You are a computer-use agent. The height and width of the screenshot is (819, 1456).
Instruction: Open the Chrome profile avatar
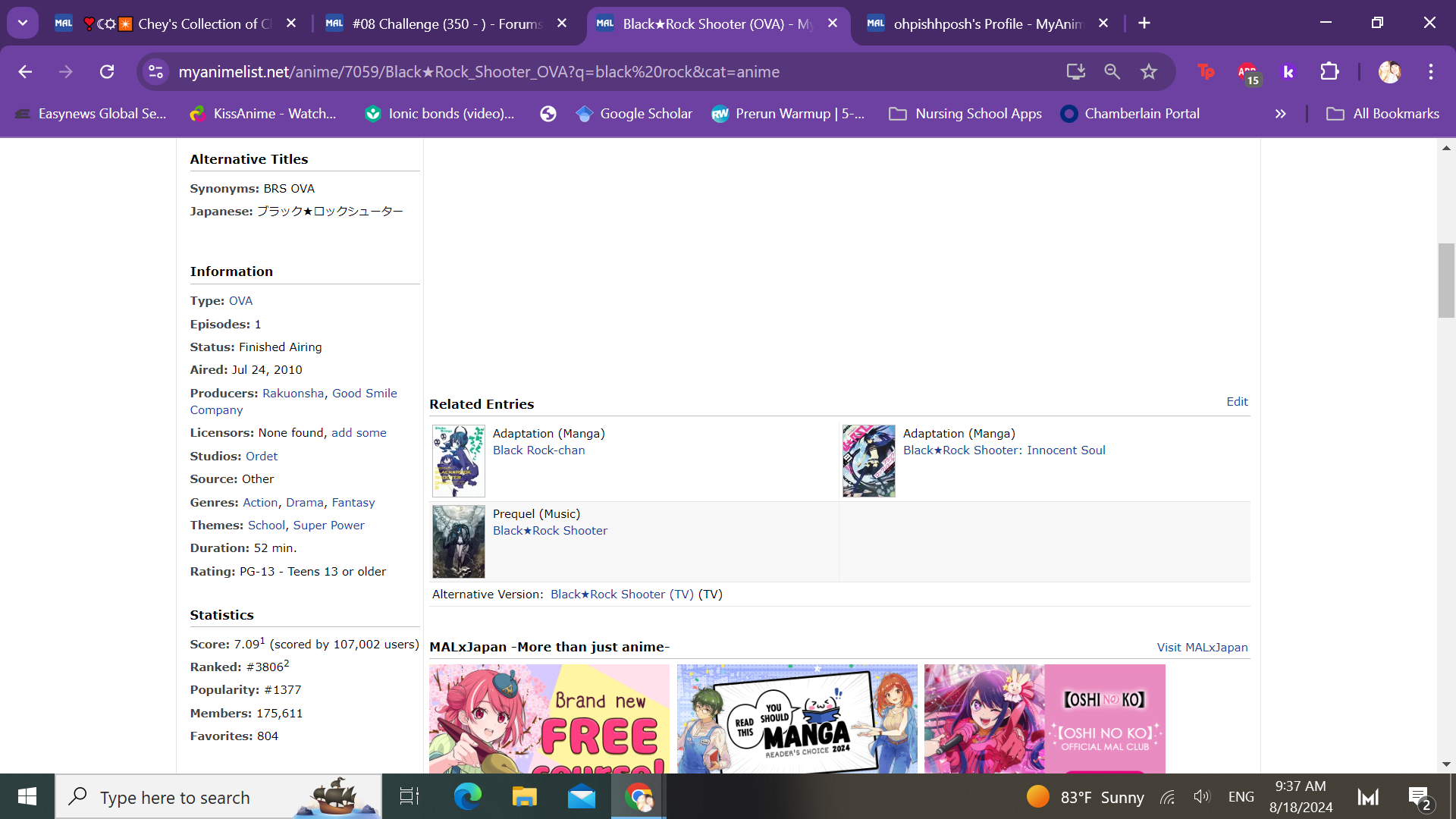pyautogui.click(x=1389, y=71)
